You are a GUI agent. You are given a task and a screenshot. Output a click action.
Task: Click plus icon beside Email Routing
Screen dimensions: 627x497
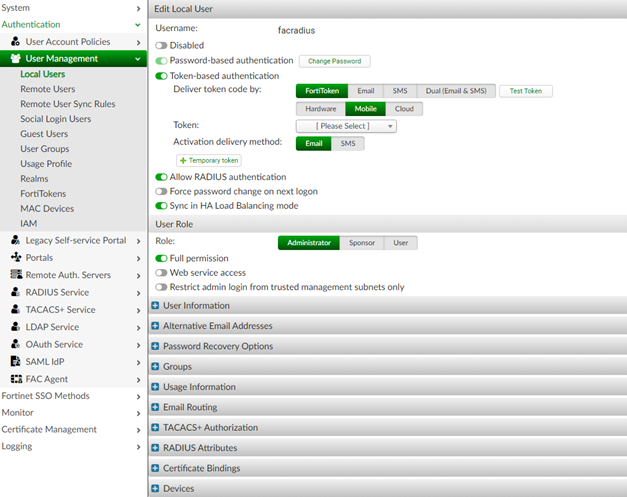pos(155,407)
